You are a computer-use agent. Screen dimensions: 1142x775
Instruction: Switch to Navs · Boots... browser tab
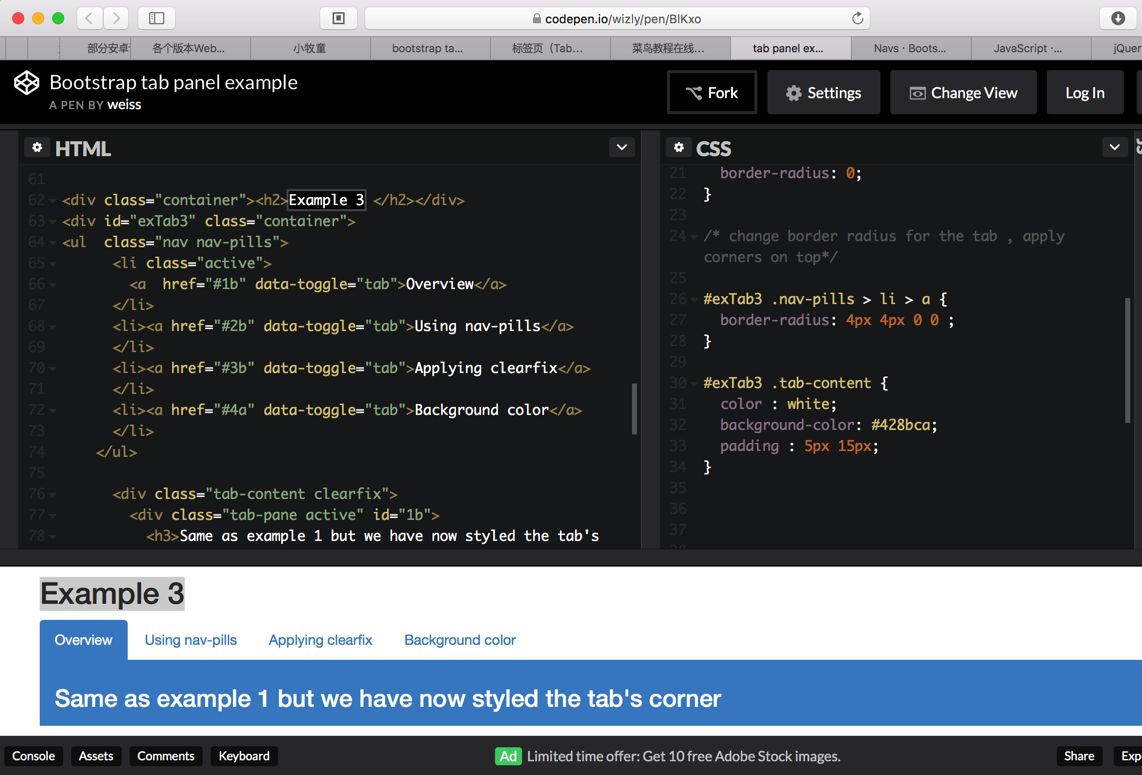(910, 48)
